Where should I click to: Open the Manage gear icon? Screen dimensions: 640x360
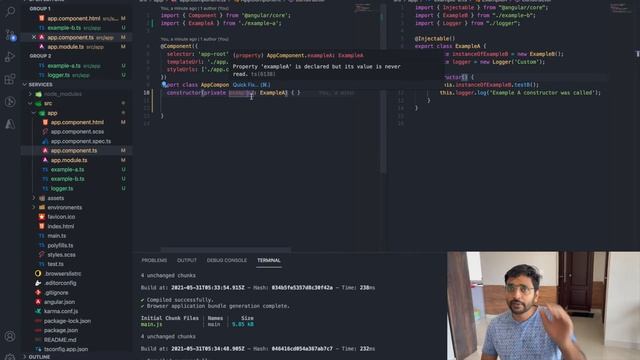pyautogui.click(x=10, y=357)
